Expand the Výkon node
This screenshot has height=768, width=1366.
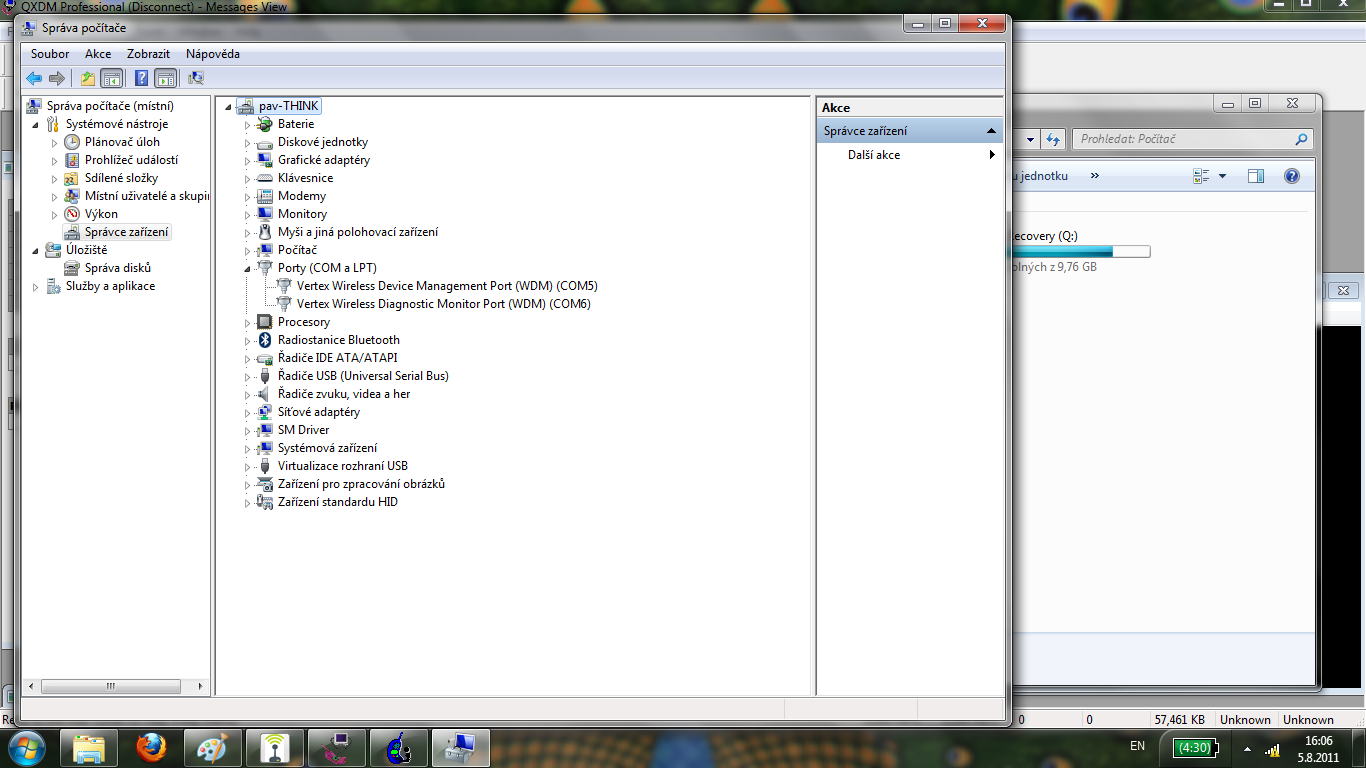click(x=55, y=215)
